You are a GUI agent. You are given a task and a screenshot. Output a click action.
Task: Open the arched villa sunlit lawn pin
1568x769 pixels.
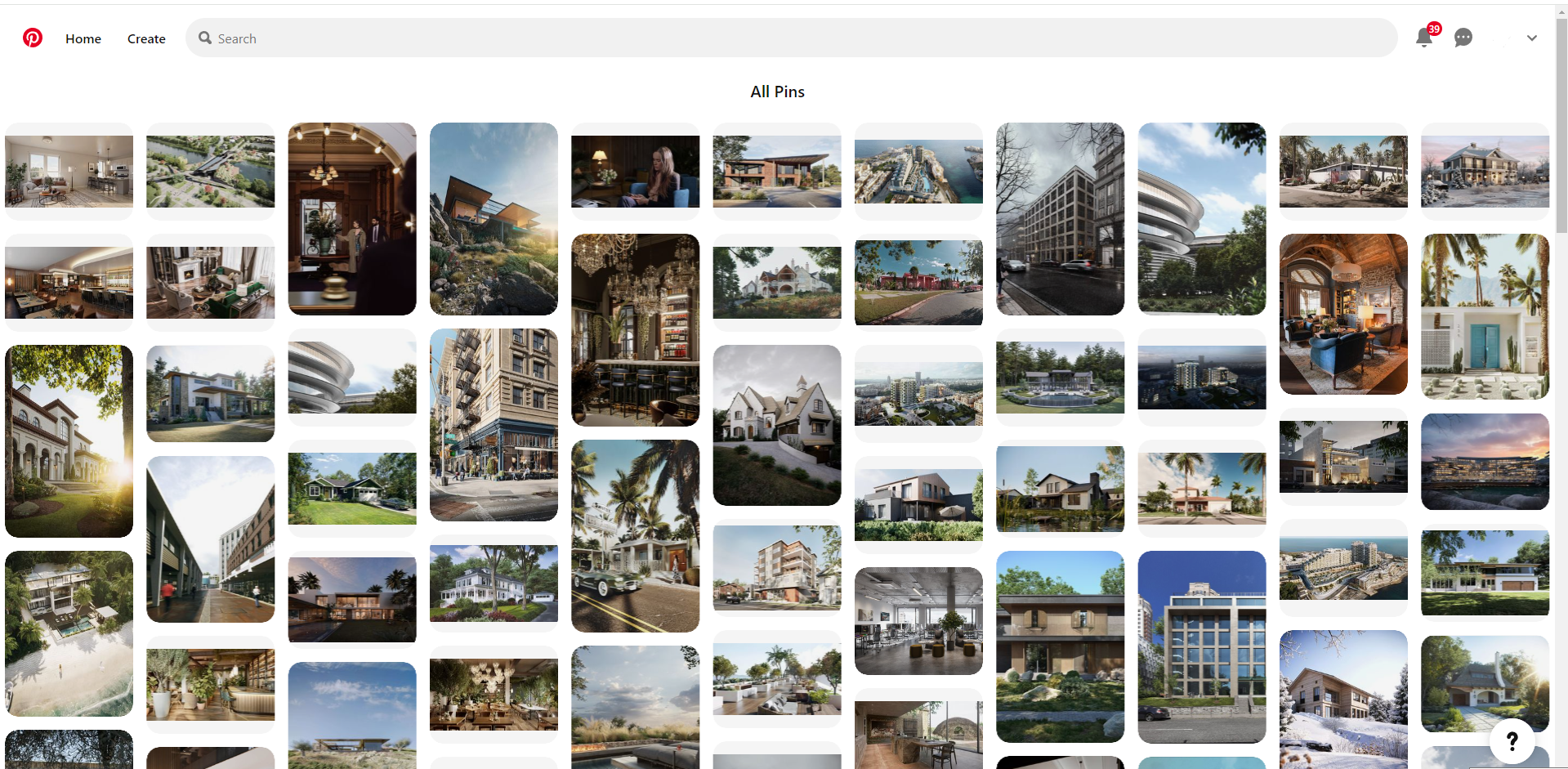coord(69,441)
